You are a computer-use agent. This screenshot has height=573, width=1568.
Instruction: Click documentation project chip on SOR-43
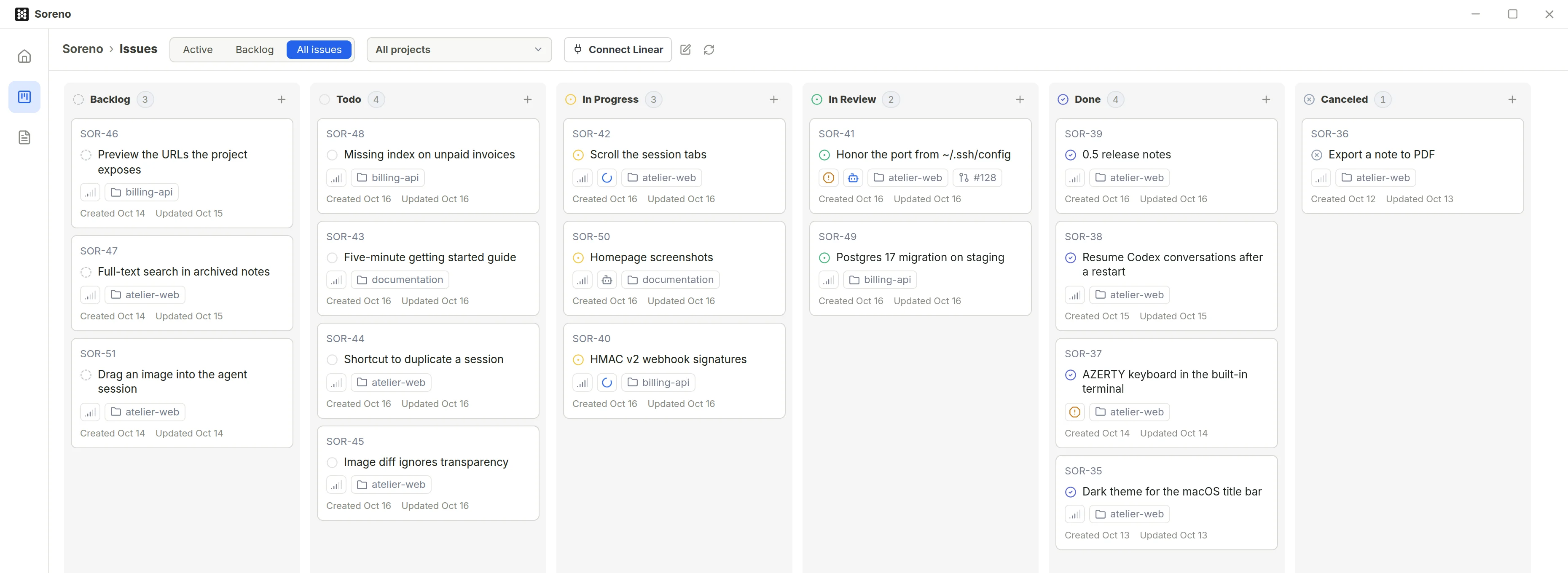click(400, 280)
